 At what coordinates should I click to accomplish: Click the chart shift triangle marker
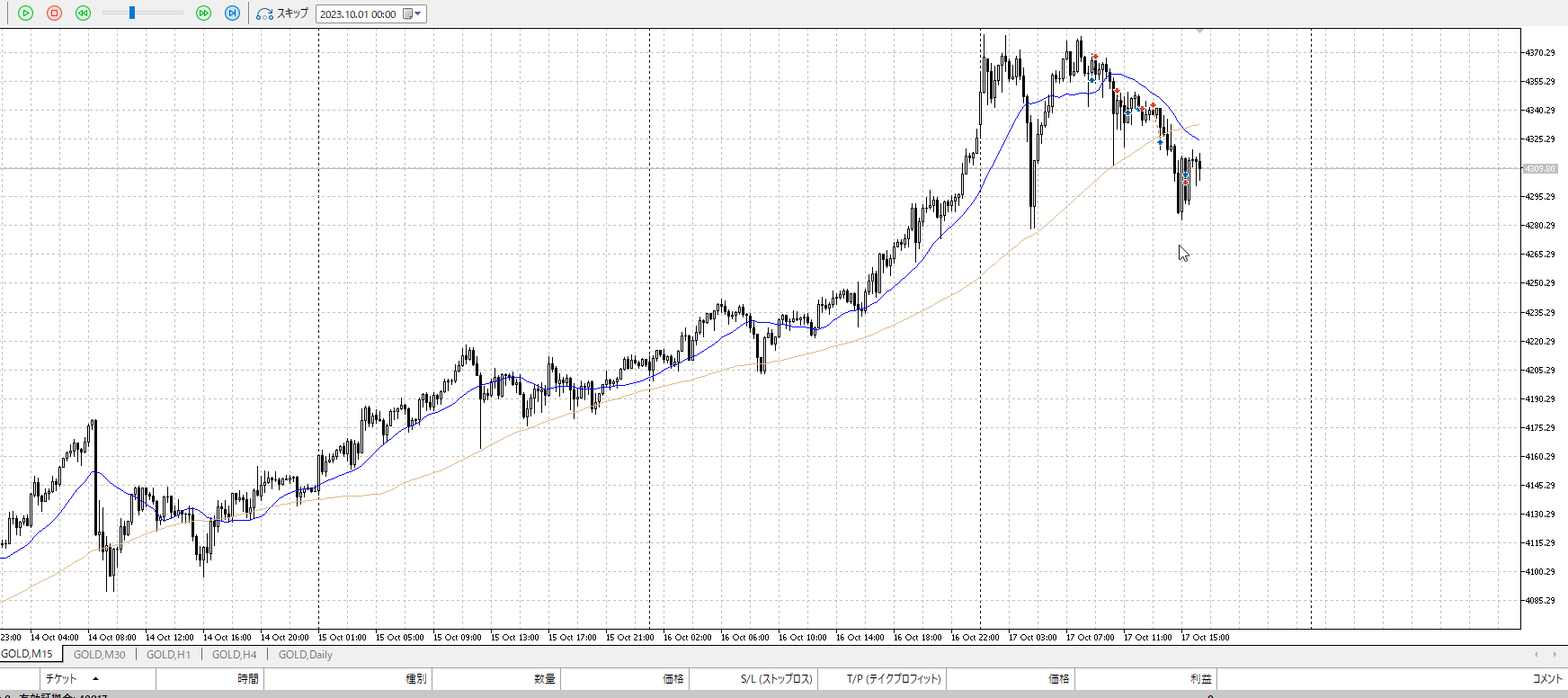[1199, 31]
